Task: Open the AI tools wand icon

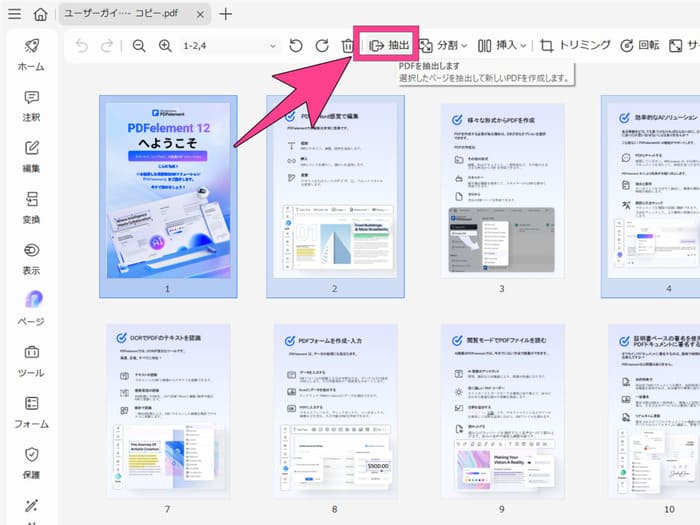Action: point(31,507)
